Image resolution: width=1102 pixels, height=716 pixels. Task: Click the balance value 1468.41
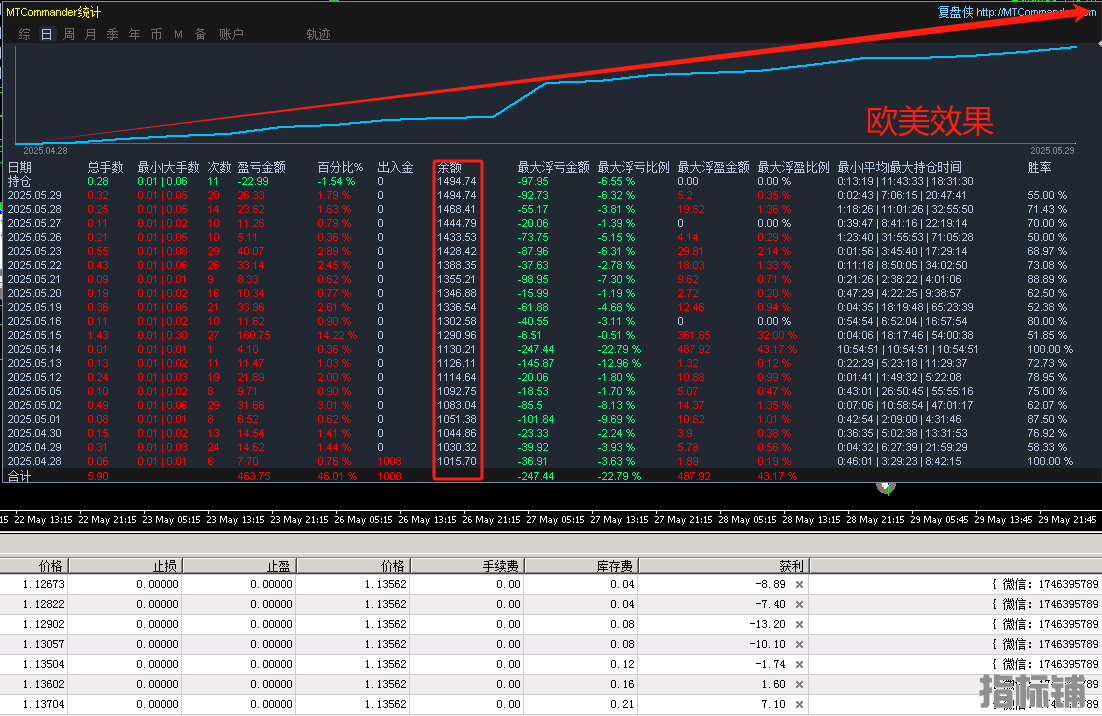457,209
